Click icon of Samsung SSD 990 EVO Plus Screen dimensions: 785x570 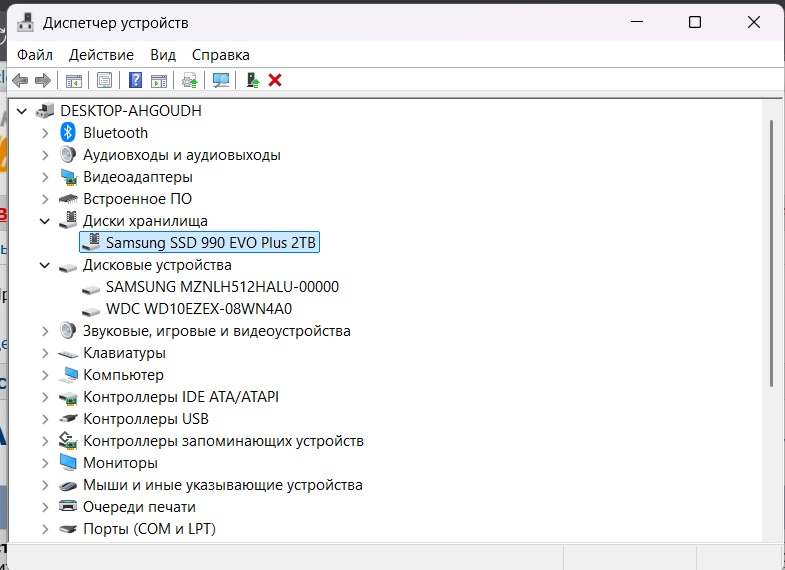[x=91, y=242]
